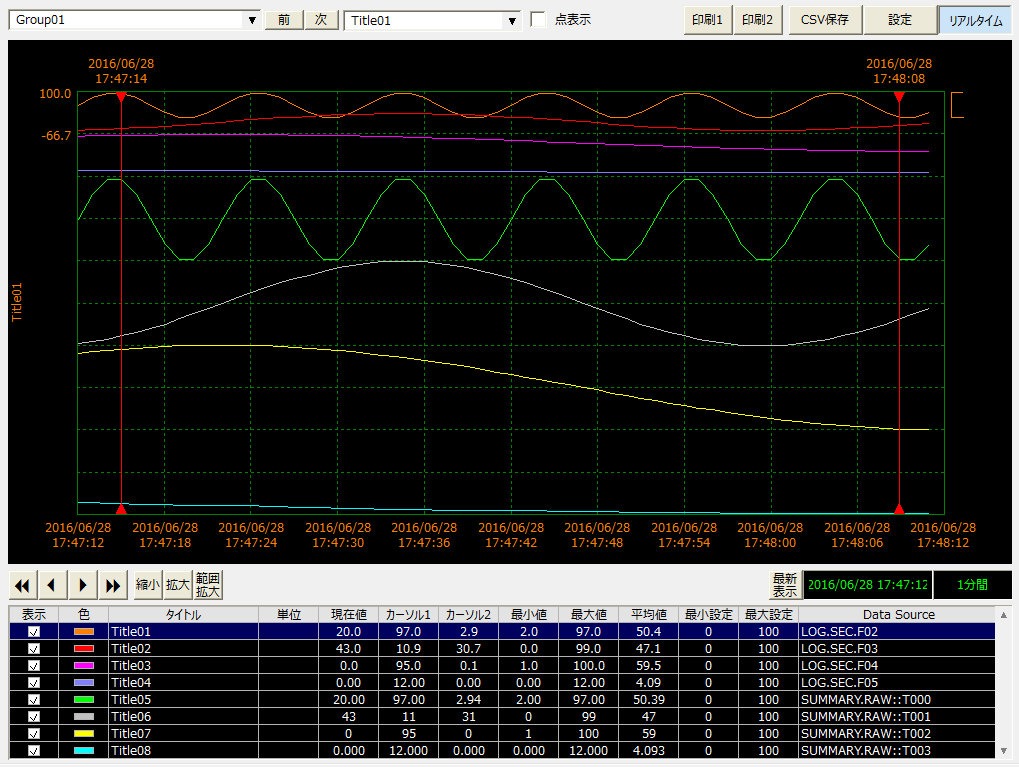
Task: Open the 1分間 time span selector
Action: click(972, 585)
